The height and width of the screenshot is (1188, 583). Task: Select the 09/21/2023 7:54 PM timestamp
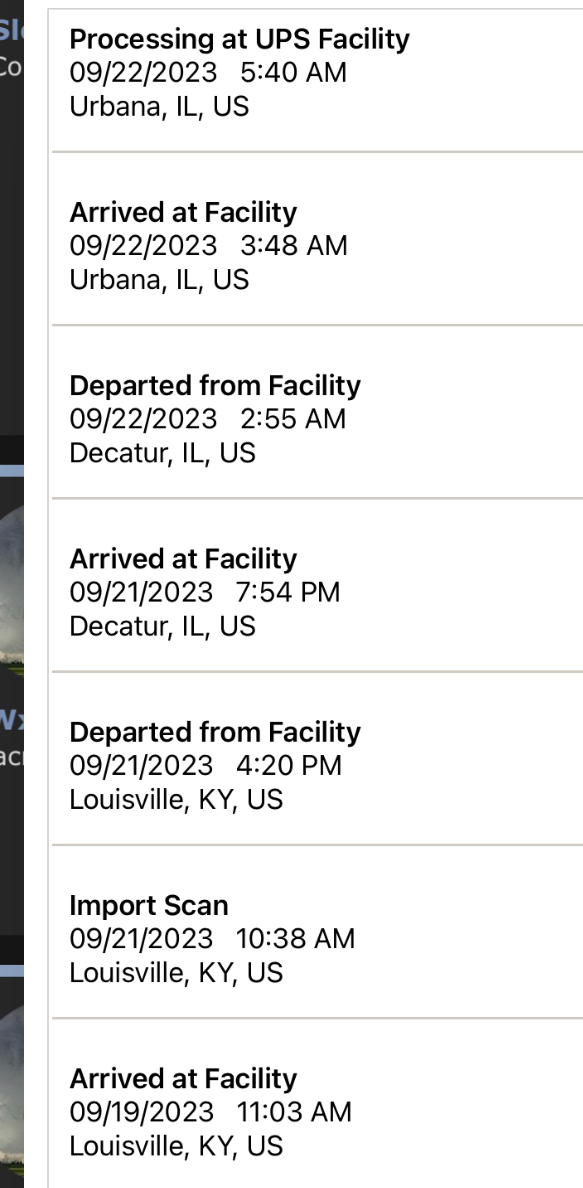[x=205, y=592]
